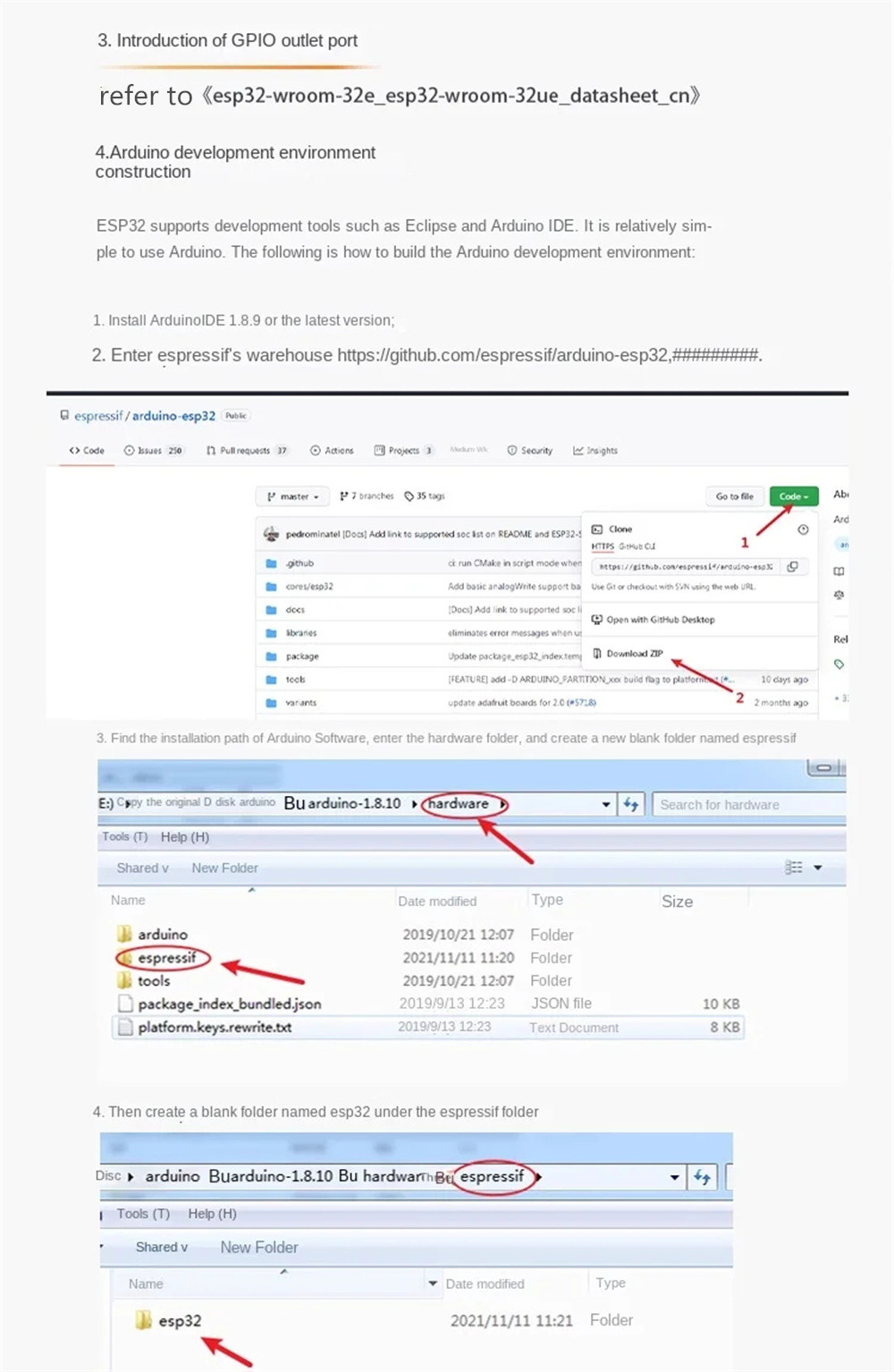This screenshot has height=1372, width=894.
Task: Sort by Size column header
Action: click(678, 902)
